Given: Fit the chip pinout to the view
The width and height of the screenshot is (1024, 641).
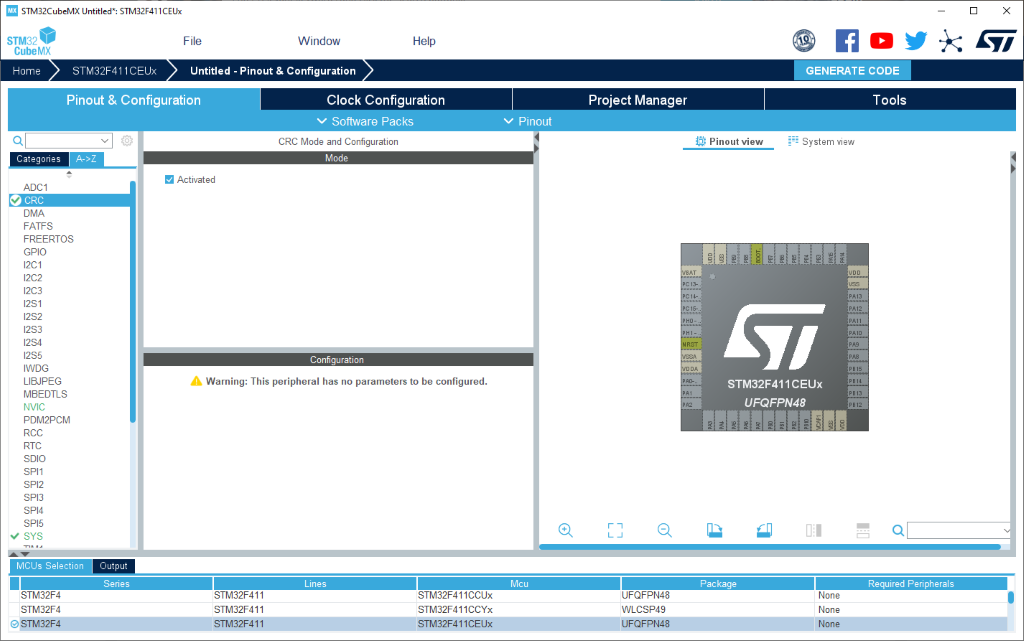Looking at the screenshot, I should (x=615, y=530).
